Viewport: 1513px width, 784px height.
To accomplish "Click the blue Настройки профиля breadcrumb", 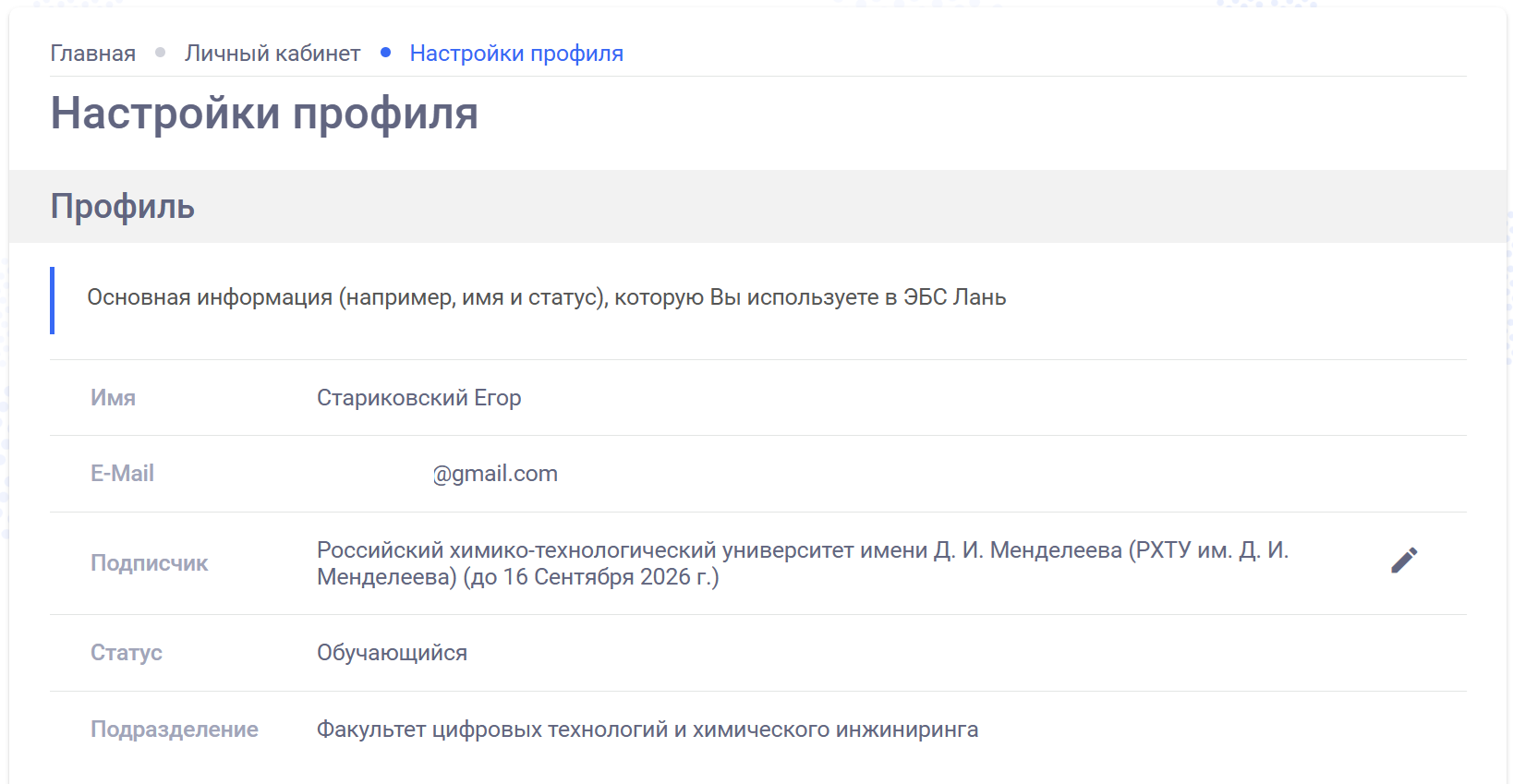I will point(516,54).
